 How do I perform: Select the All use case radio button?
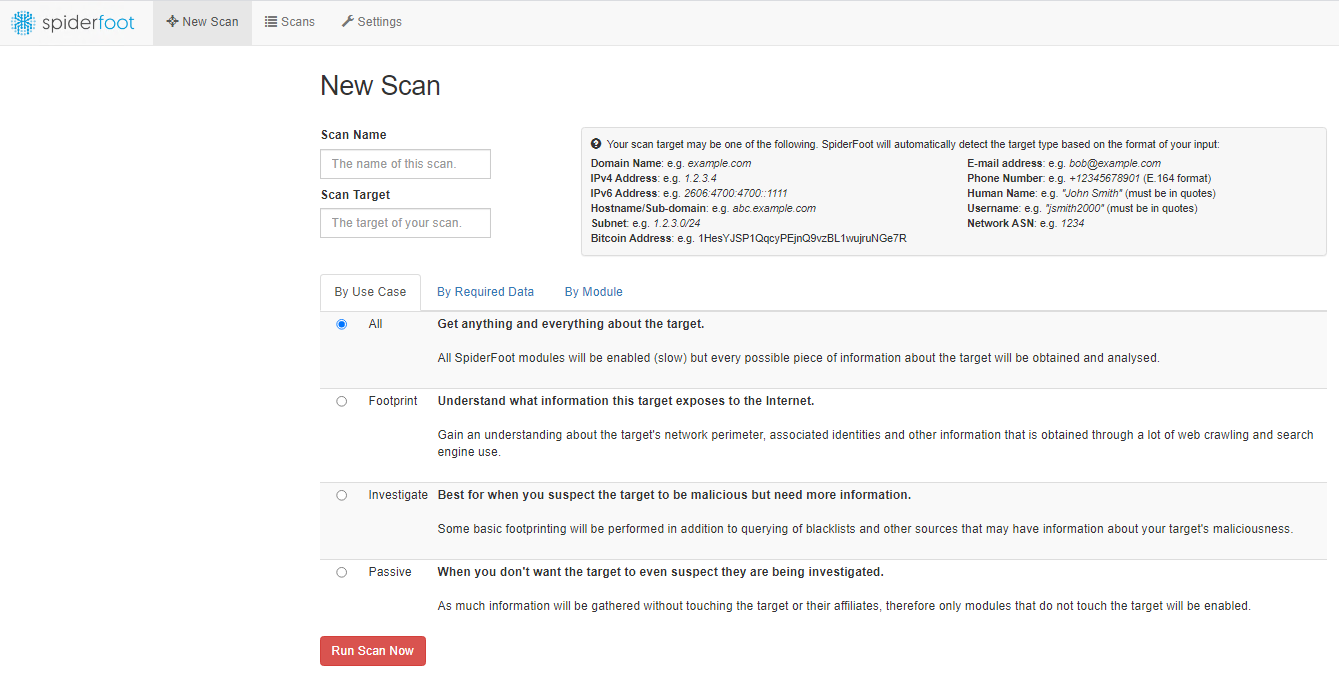click(x=342, y=324)
